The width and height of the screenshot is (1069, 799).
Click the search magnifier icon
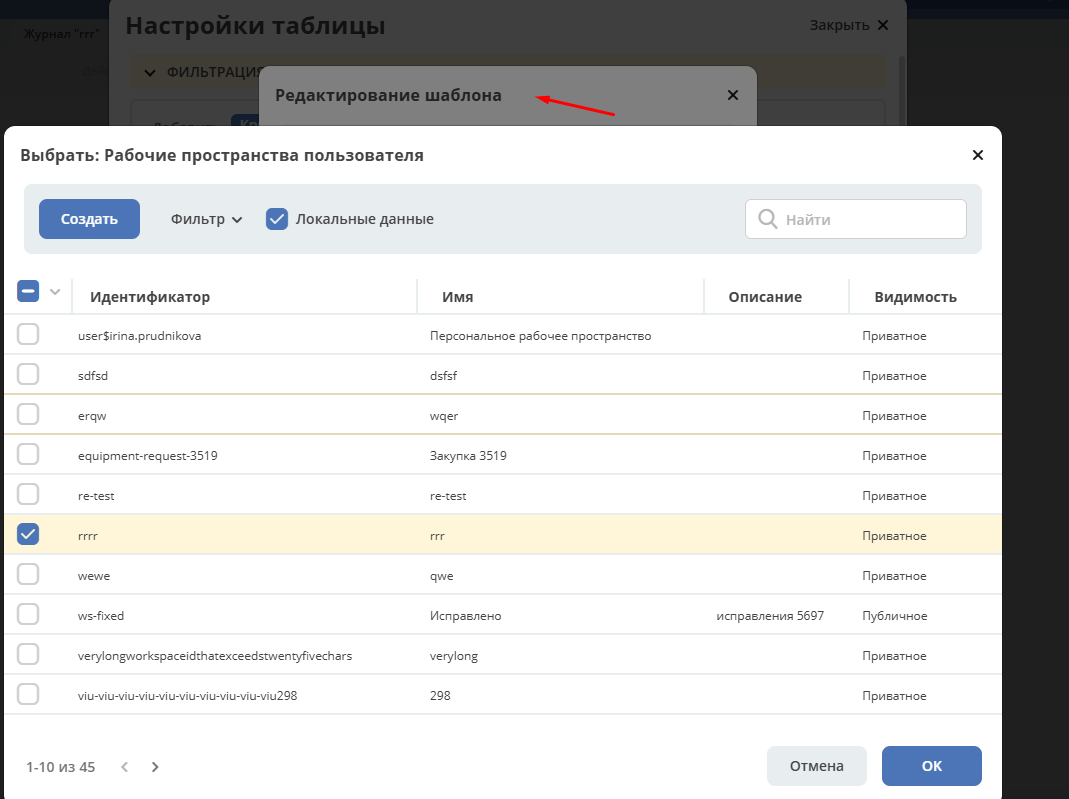pyautogui.click(x=768, y=219)
